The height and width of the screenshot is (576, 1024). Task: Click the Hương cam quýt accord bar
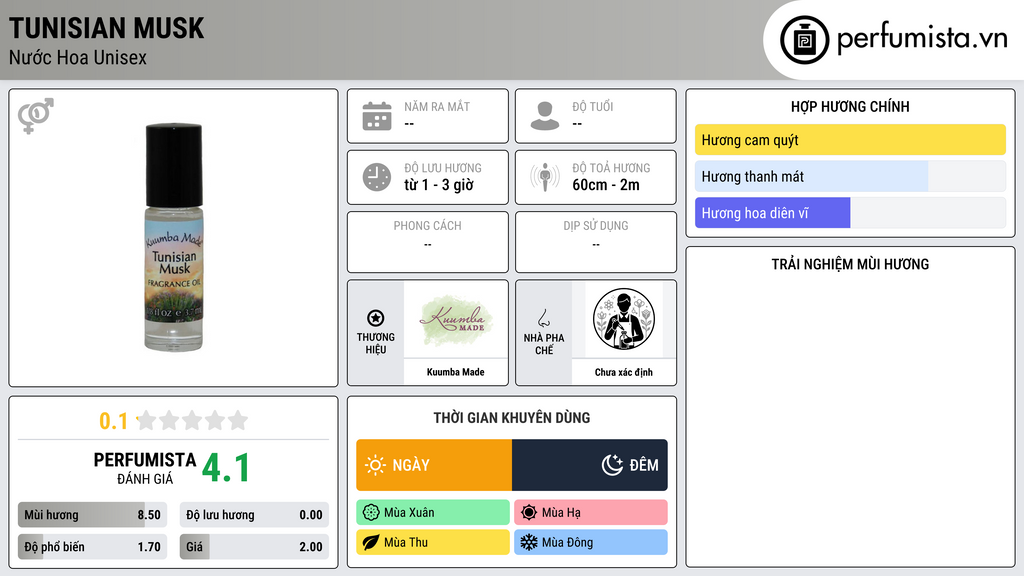pos(850,140)
